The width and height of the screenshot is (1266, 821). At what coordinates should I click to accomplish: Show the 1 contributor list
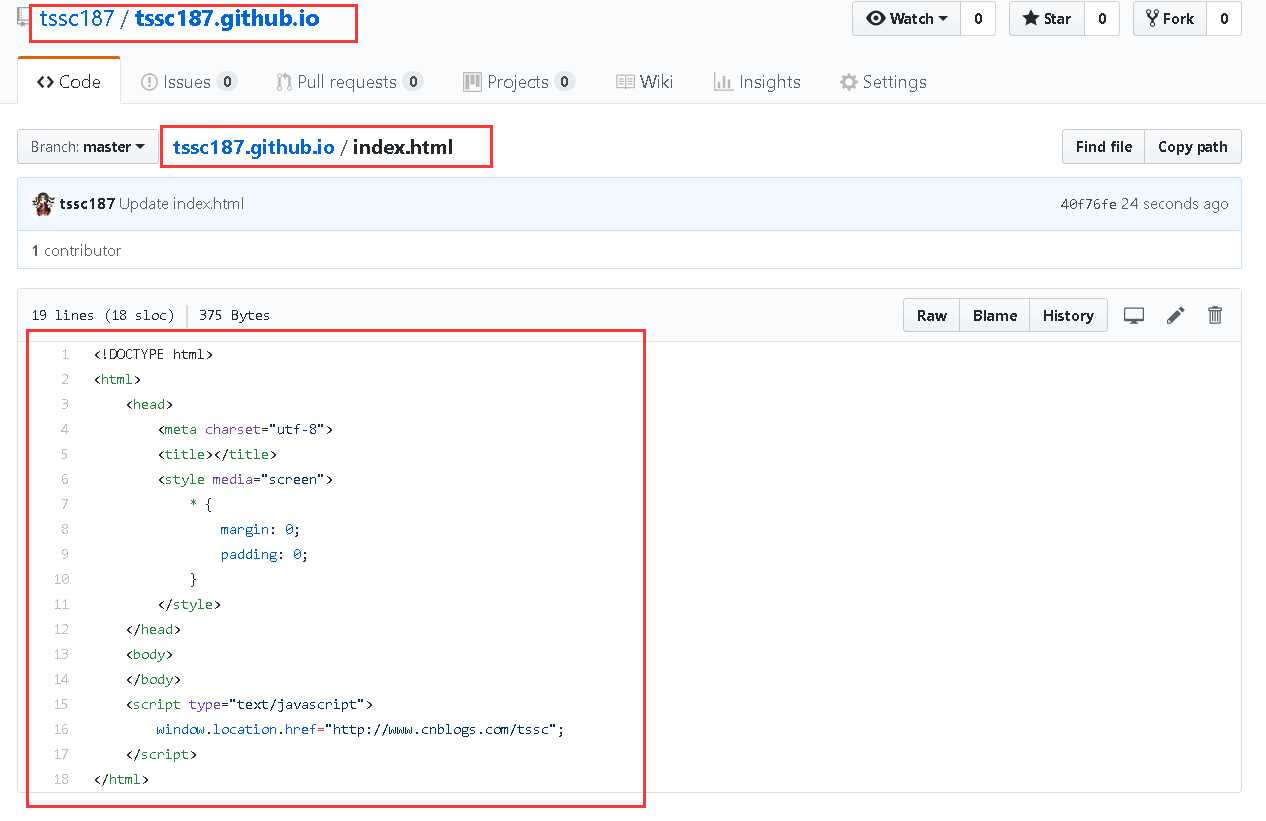[76, 250]
